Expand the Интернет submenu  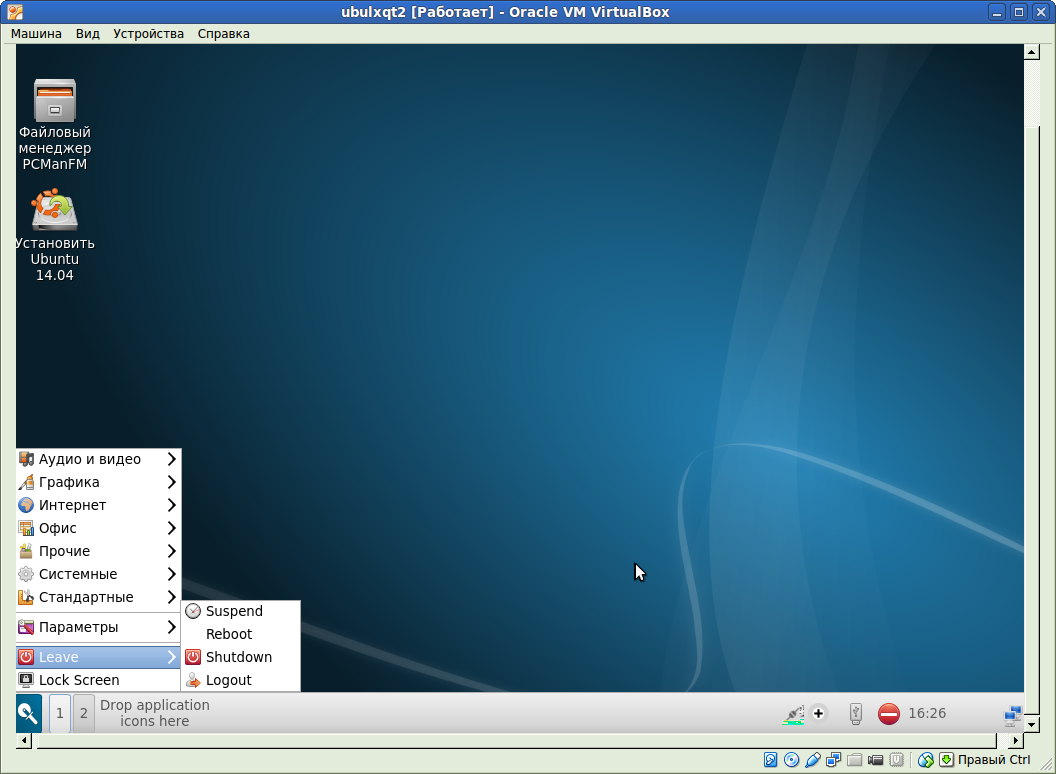pos(98,505)
